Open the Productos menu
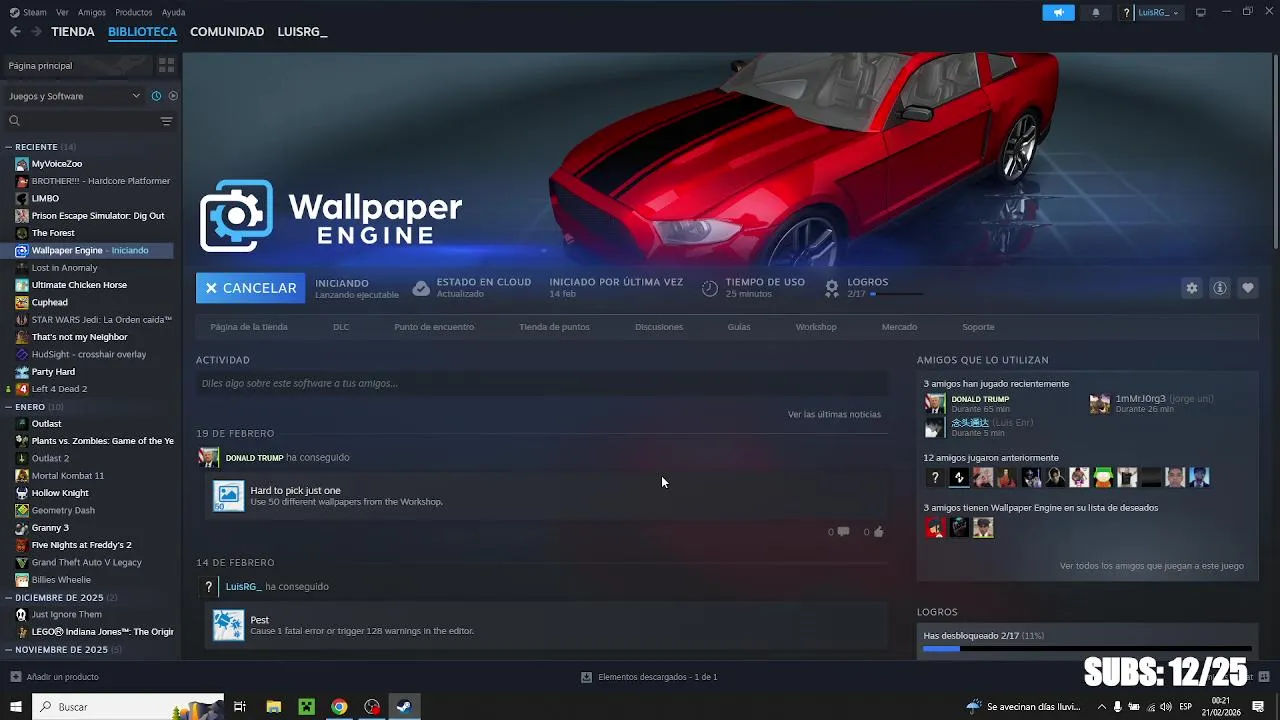The image size is (1280, 720). pos(134,12)
